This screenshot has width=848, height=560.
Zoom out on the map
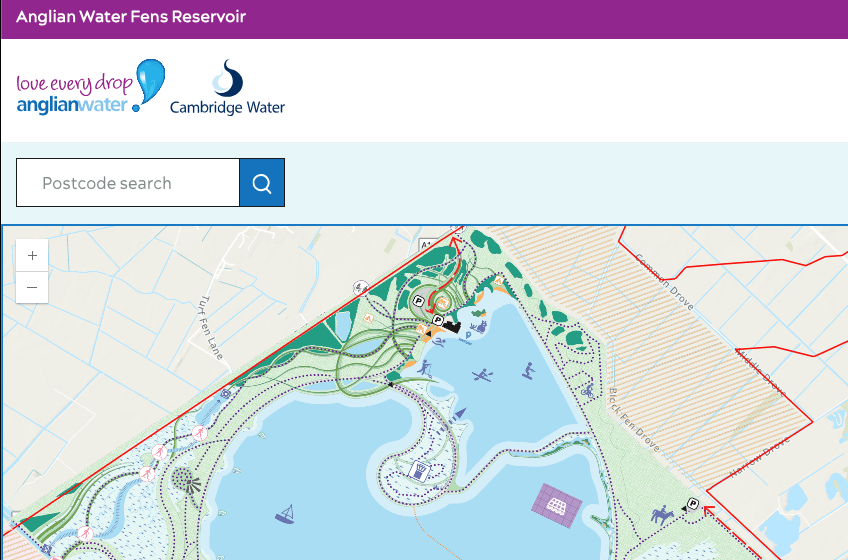coord(32,287)
